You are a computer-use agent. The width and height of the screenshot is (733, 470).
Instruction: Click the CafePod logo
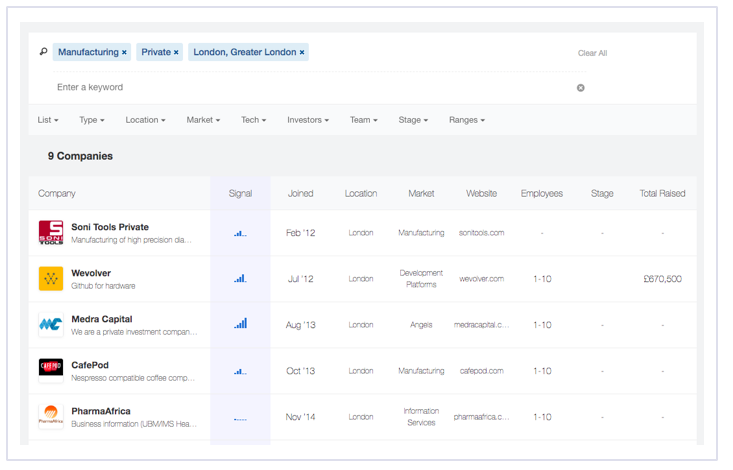[x=51, y=370]
